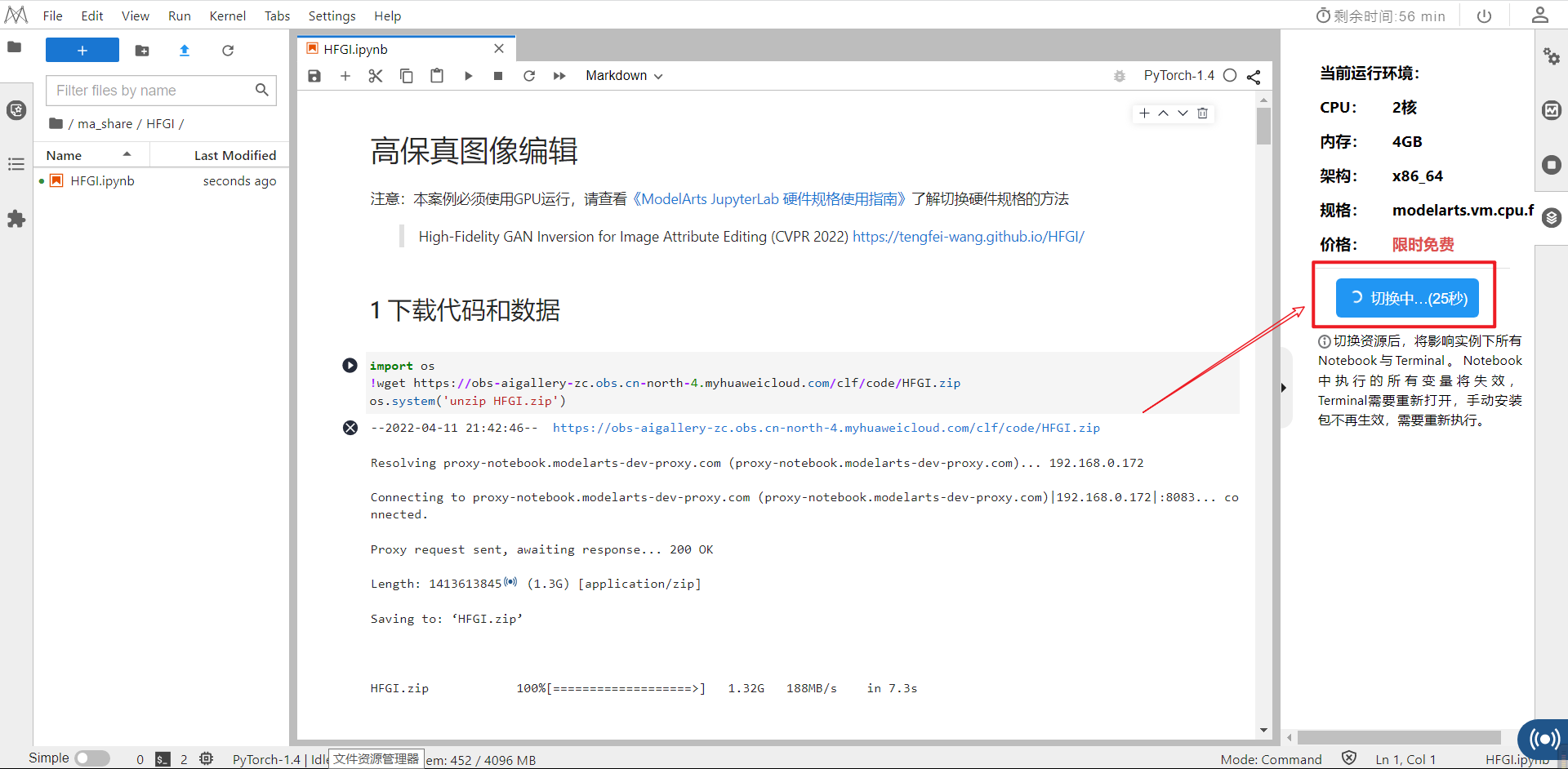Refresh the file list
1568x769 pixels.
coord(228,51)
